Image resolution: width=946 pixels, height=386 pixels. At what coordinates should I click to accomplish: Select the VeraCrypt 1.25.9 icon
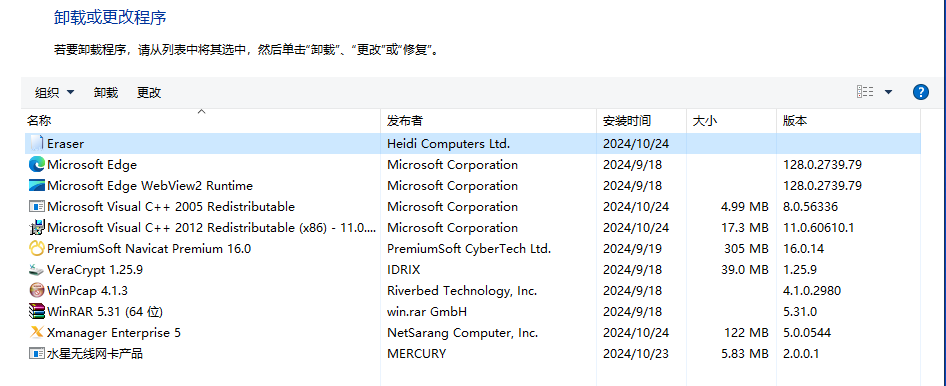click(37, 270)
